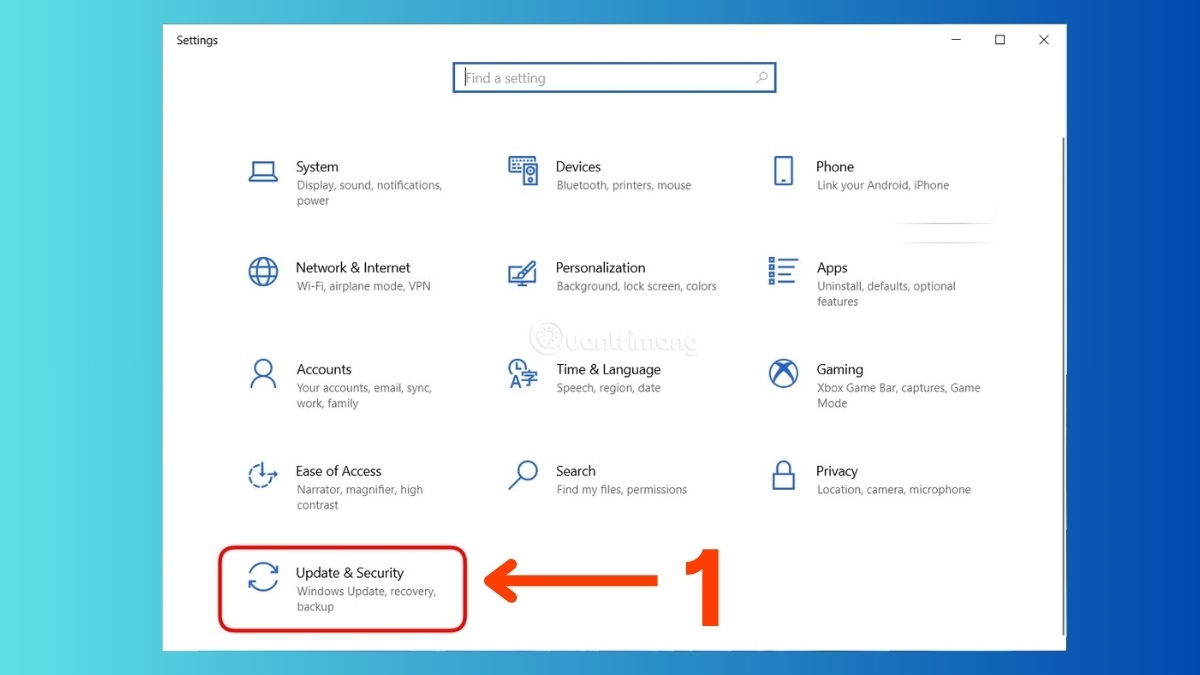Screen dimensions: 1200x675
Task: Click "Uninstall, defaults, optional features" description
Action: click(x=886, y=294)
